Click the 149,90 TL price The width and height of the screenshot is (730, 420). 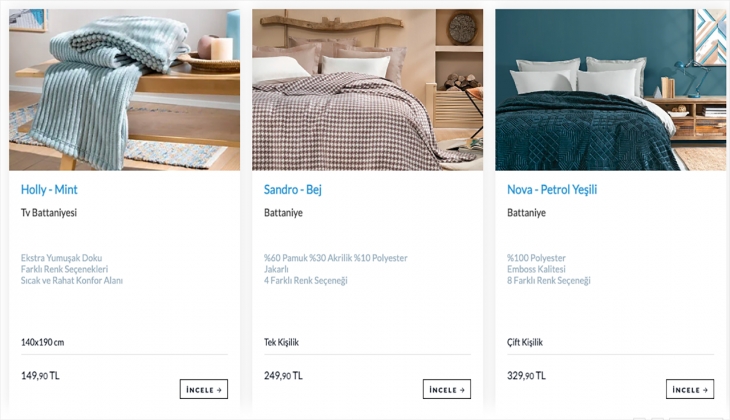41,376
